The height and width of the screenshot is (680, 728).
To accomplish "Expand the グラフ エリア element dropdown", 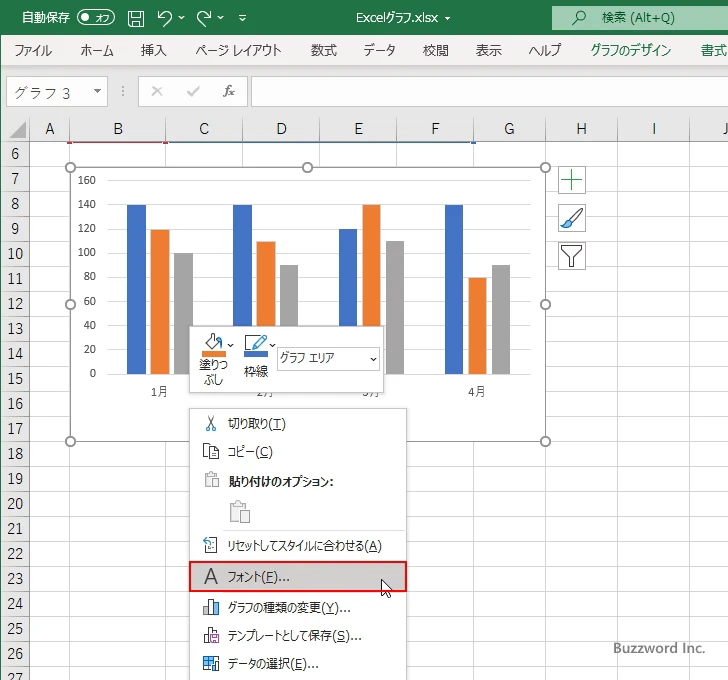I will [373, 358].
